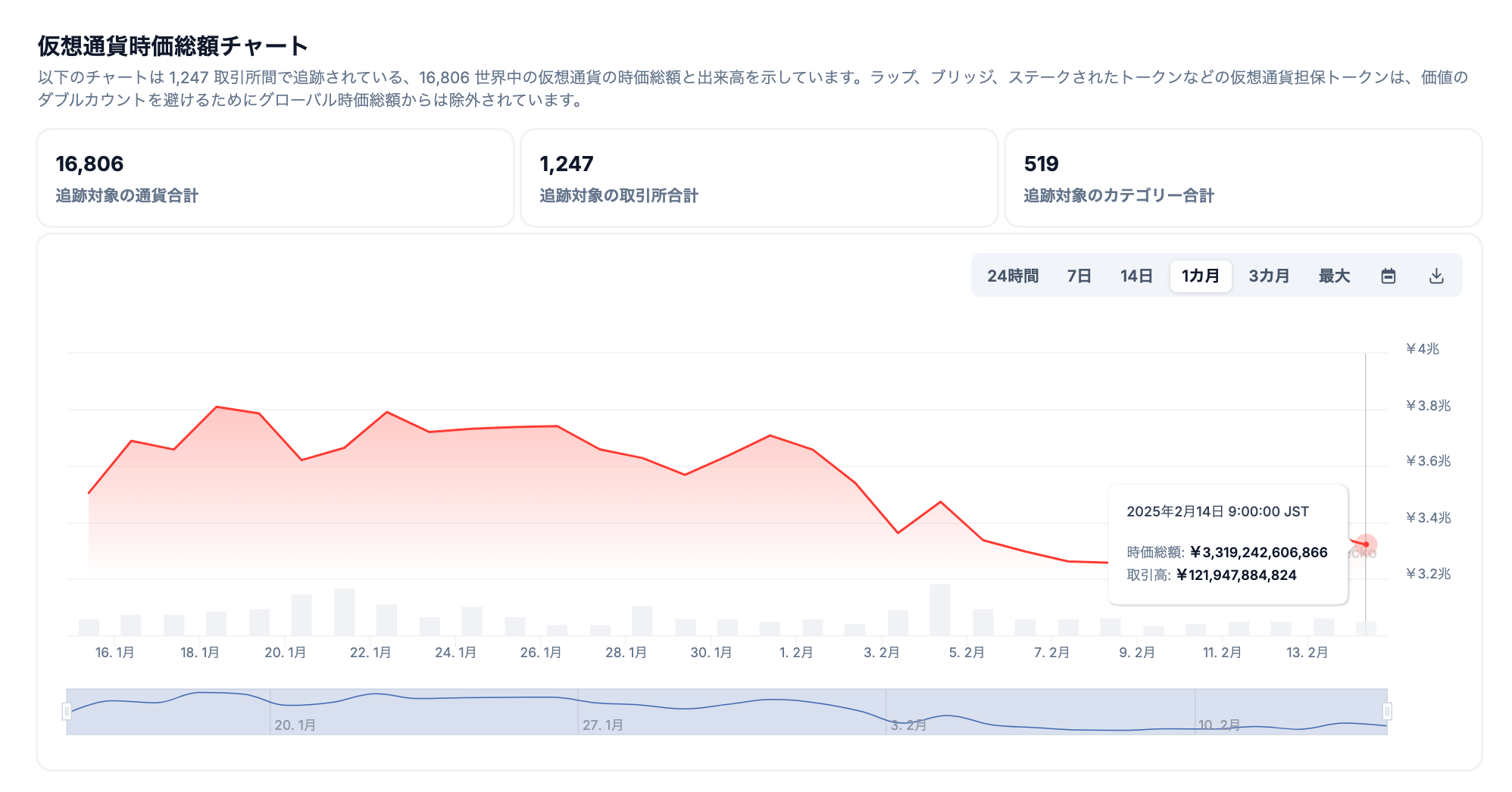Click the 16. 1月 date label on x-axis
Screen dimensions: 1512x792
[114, 651]
